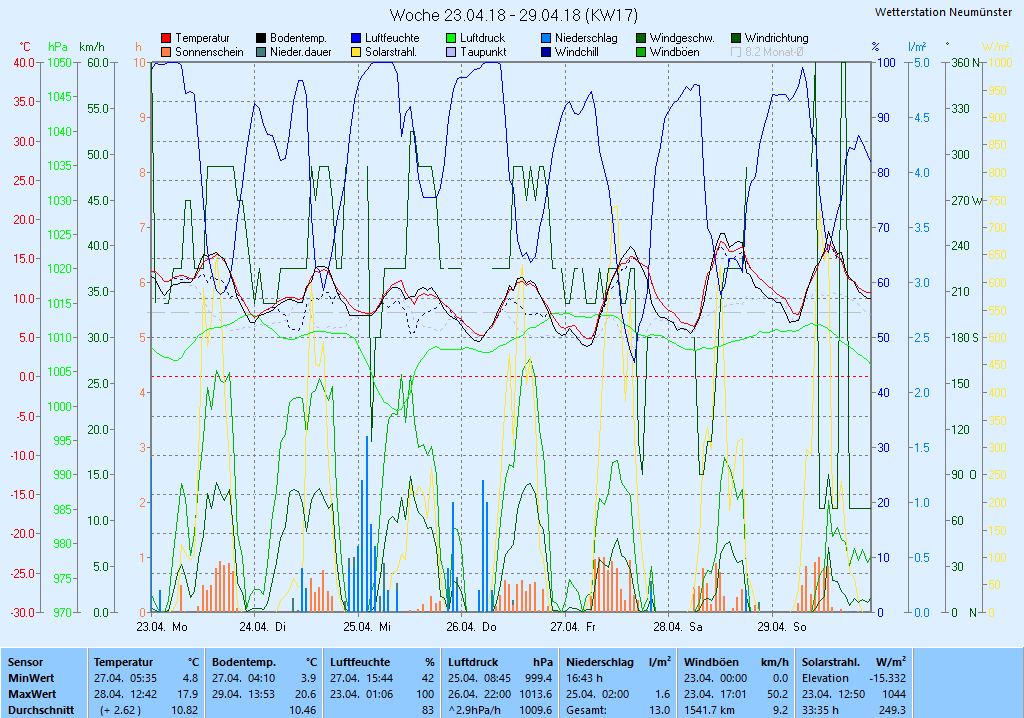1024x718 pixels.
Task: Click the Durchschnitt row label
Action: [41, 710]
